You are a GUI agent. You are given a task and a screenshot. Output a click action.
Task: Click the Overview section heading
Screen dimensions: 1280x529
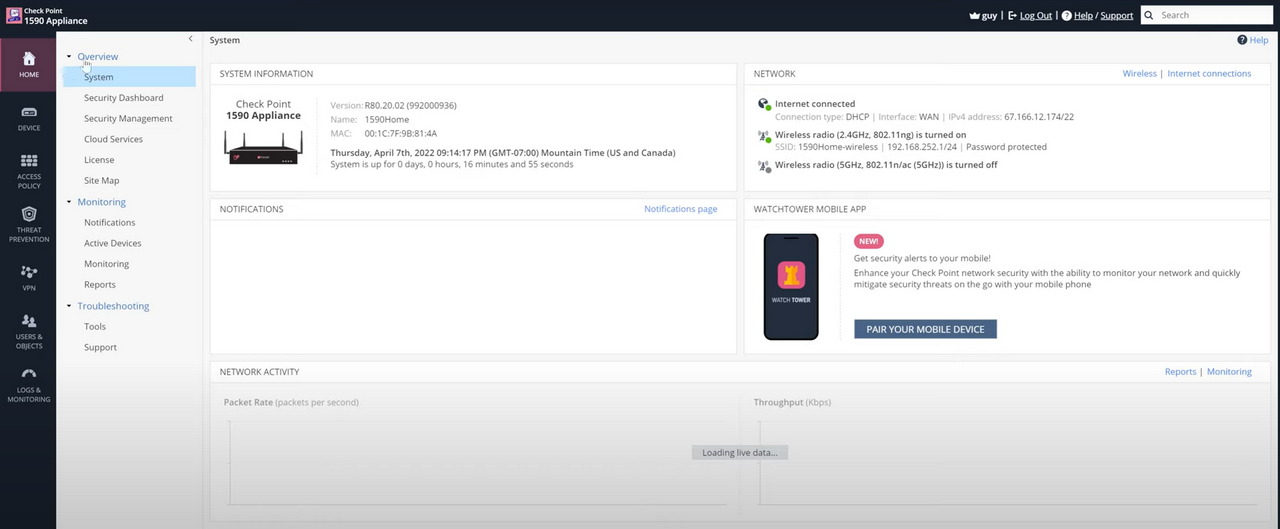pyautogui.click(x=98, y=57)
